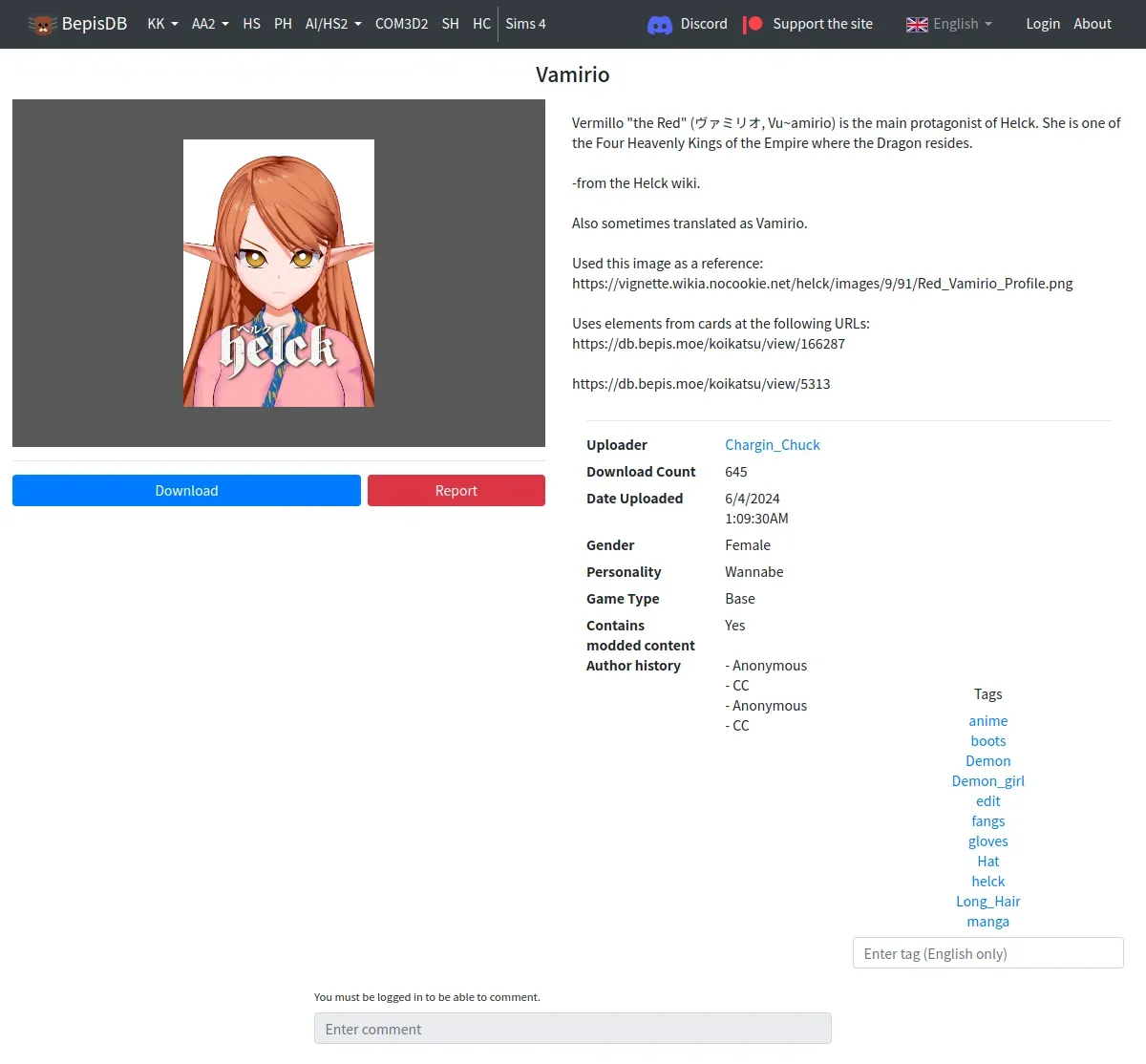Open the AI/HS2 dropdown menu

pos(333,24)
